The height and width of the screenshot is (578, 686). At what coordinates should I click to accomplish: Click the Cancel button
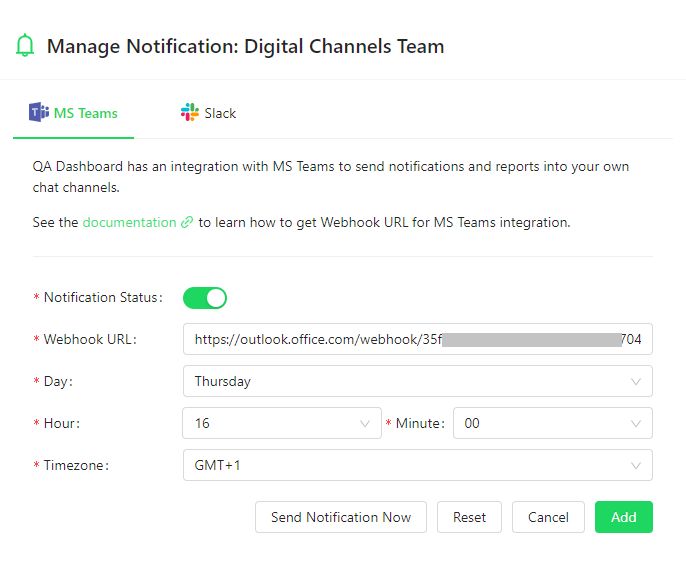click(x=548, y=517)
